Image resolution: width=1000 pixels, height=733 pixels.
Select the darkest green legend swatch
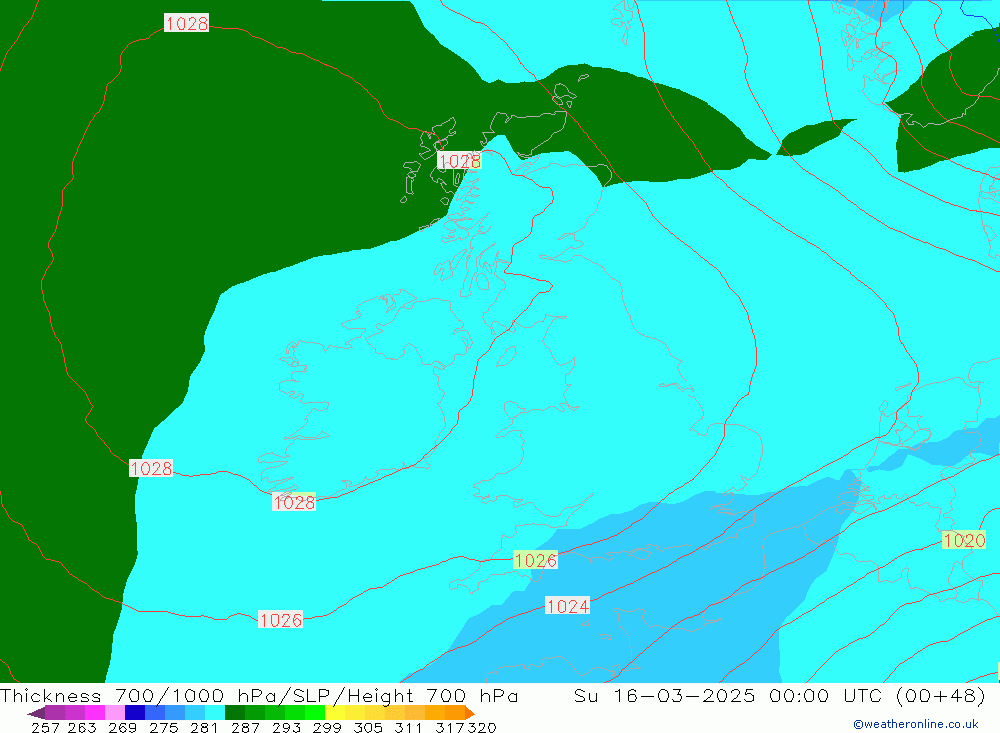(235, 713)
